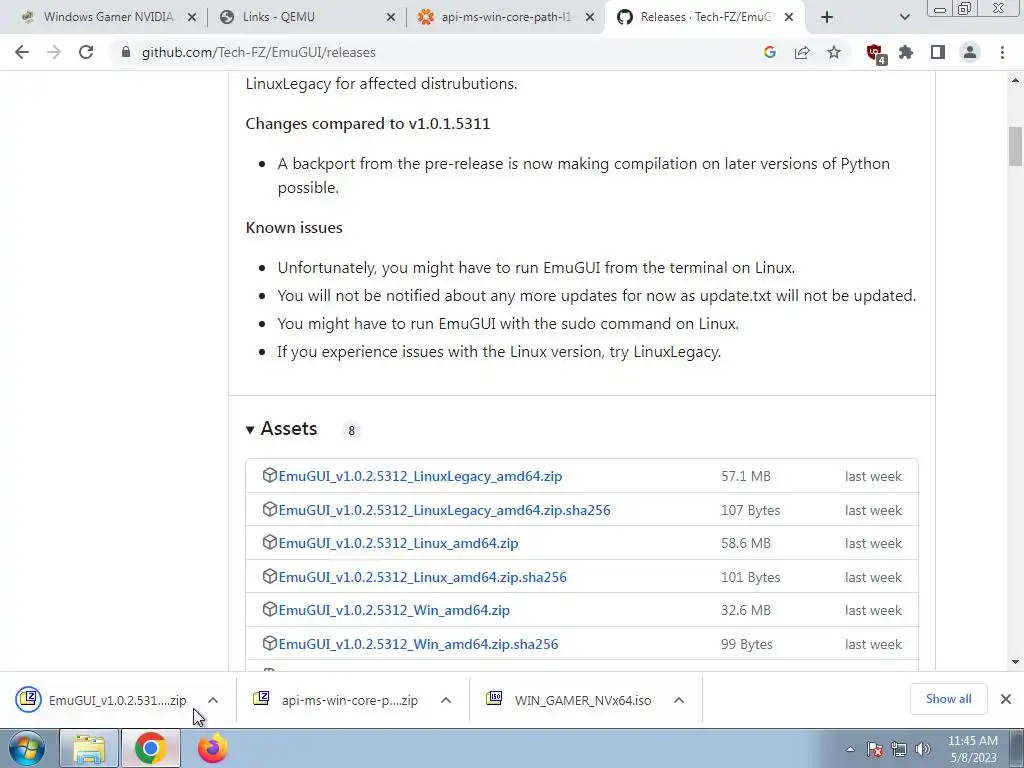Open the Chrome profile avatar
1024x768 pixels.
[x=970, y=52]
